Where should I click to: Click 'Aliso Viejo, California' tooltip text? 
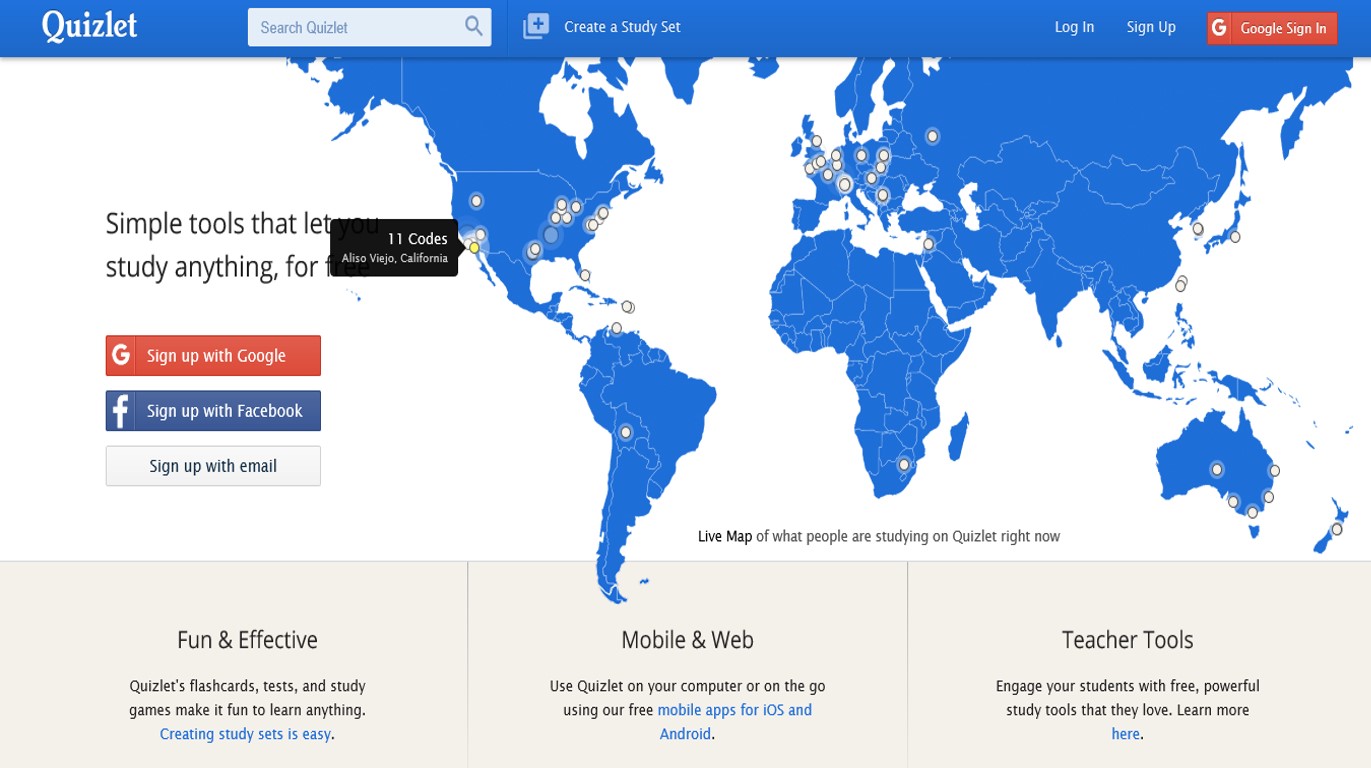(395, 258)
